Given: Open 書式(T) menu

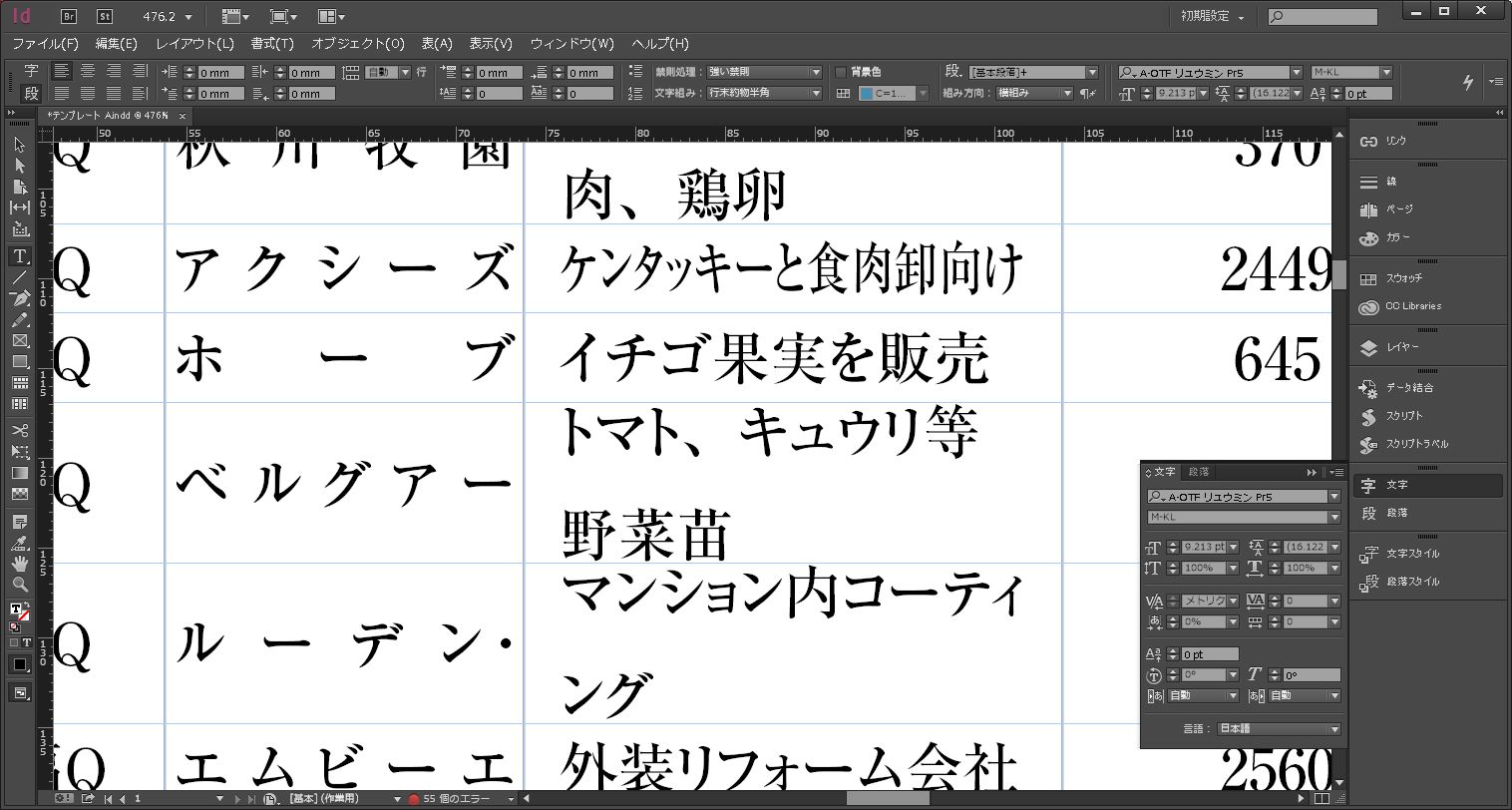Looking at the screenshot, I should pos(272,44).
